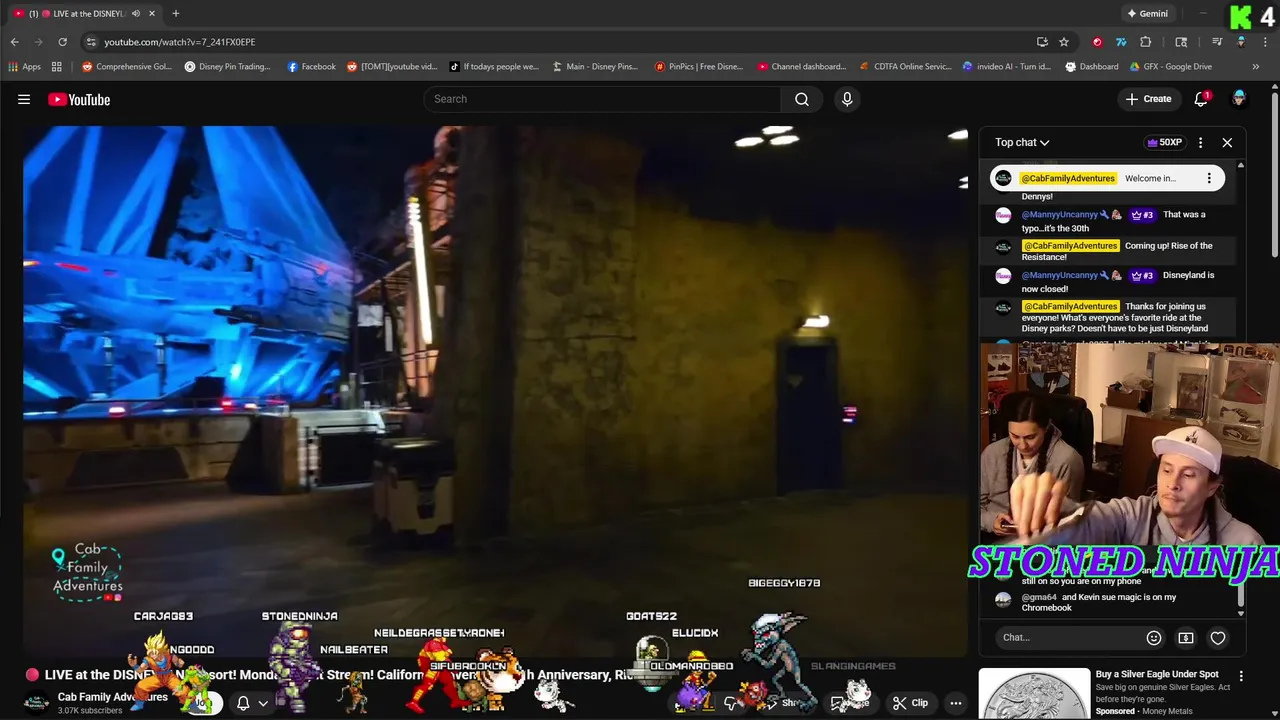
Task: Expand Top chat dropdown
Action: tap(1022, 143)
